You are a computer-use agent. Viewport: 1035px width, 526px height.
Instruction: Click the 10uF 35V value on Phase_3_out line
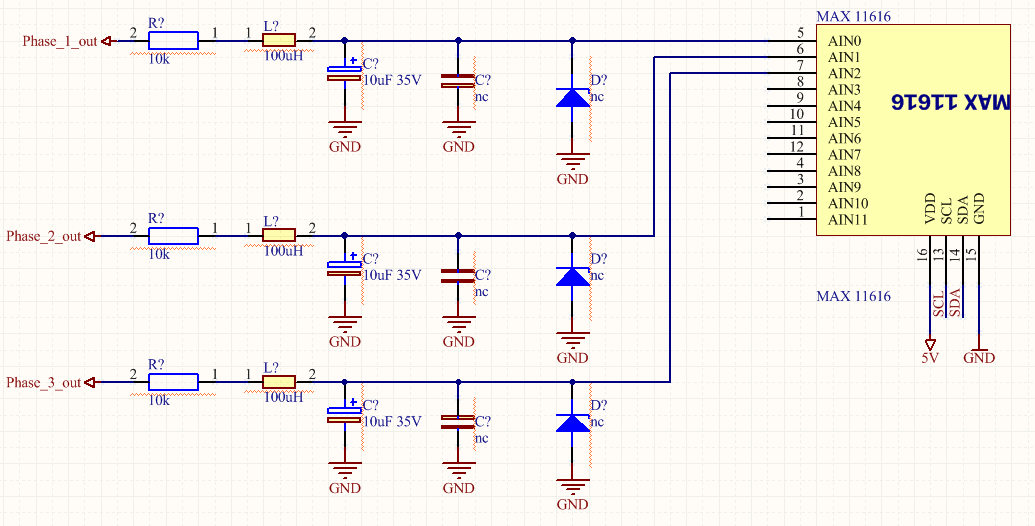tap(392, 422)
